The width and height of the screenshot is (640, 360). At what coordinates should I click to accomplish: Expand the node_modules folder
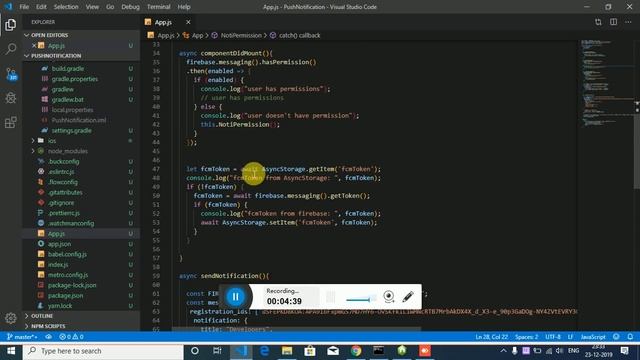(81, 151)
